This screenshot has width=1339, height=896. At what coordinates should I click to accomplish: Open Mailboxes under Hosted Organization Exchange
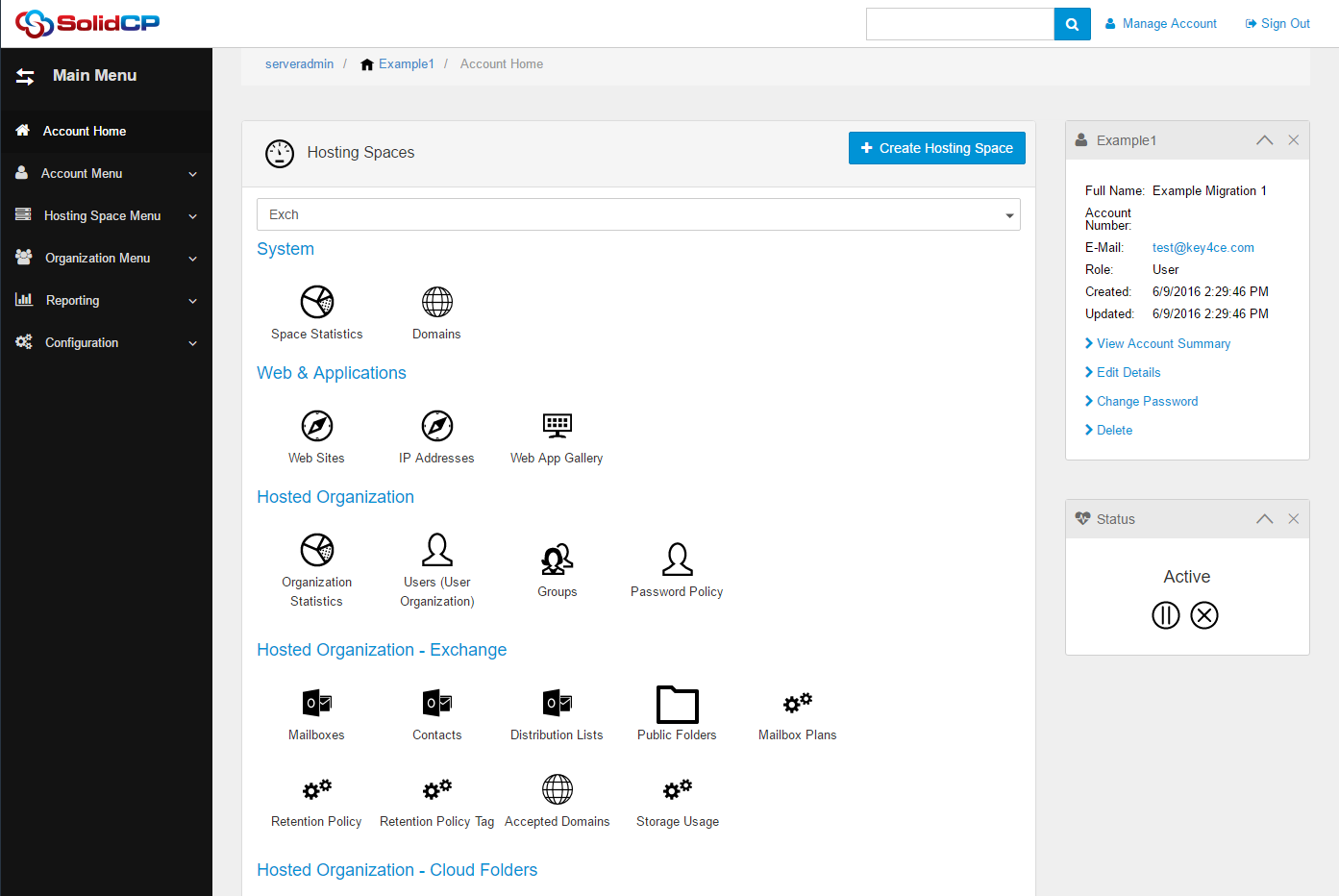pyautogui.click(x=316, y=712)
